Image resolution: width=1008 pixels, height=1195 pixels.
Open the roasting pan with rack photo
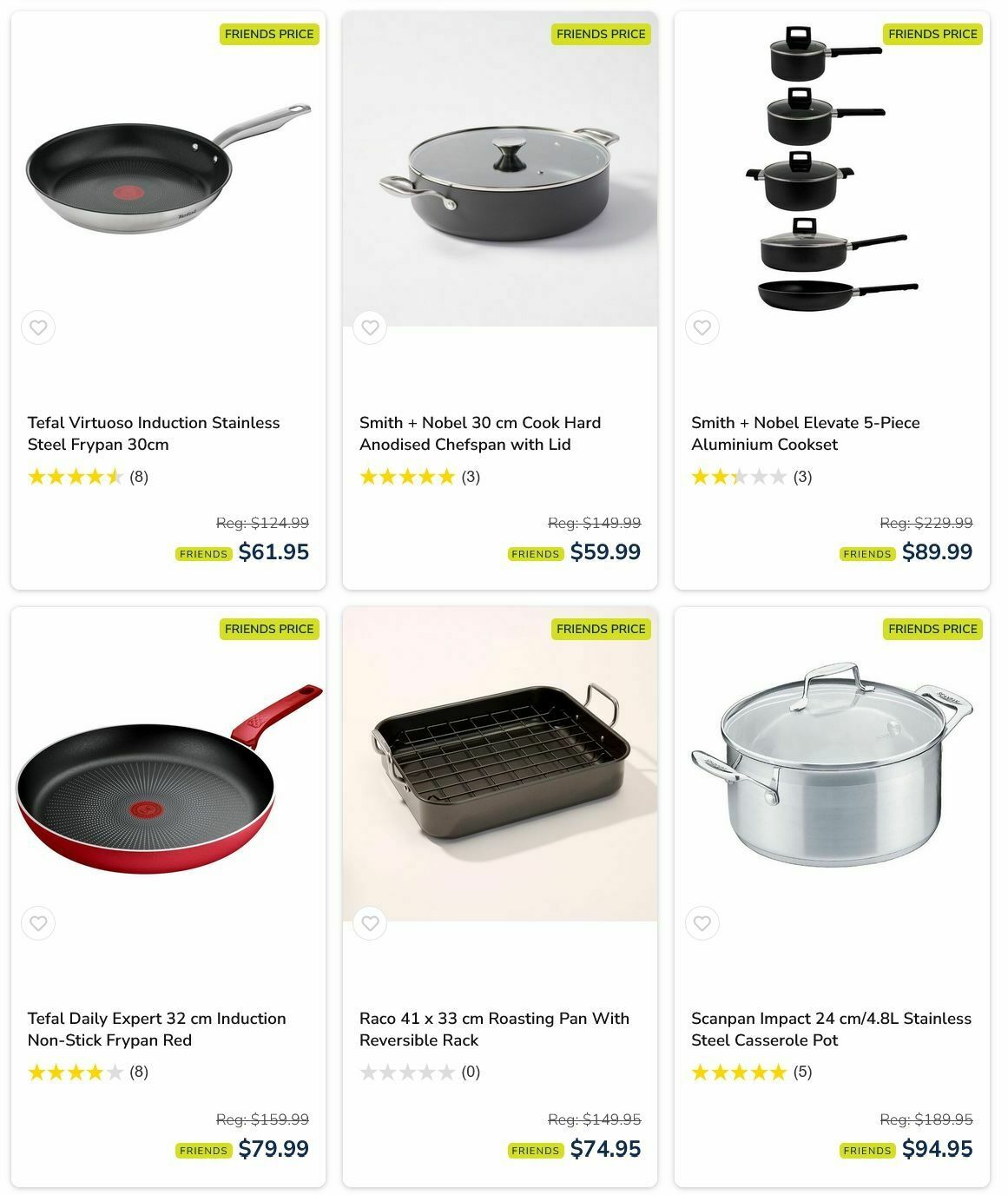pyautogui.click(x=500, y=764)
